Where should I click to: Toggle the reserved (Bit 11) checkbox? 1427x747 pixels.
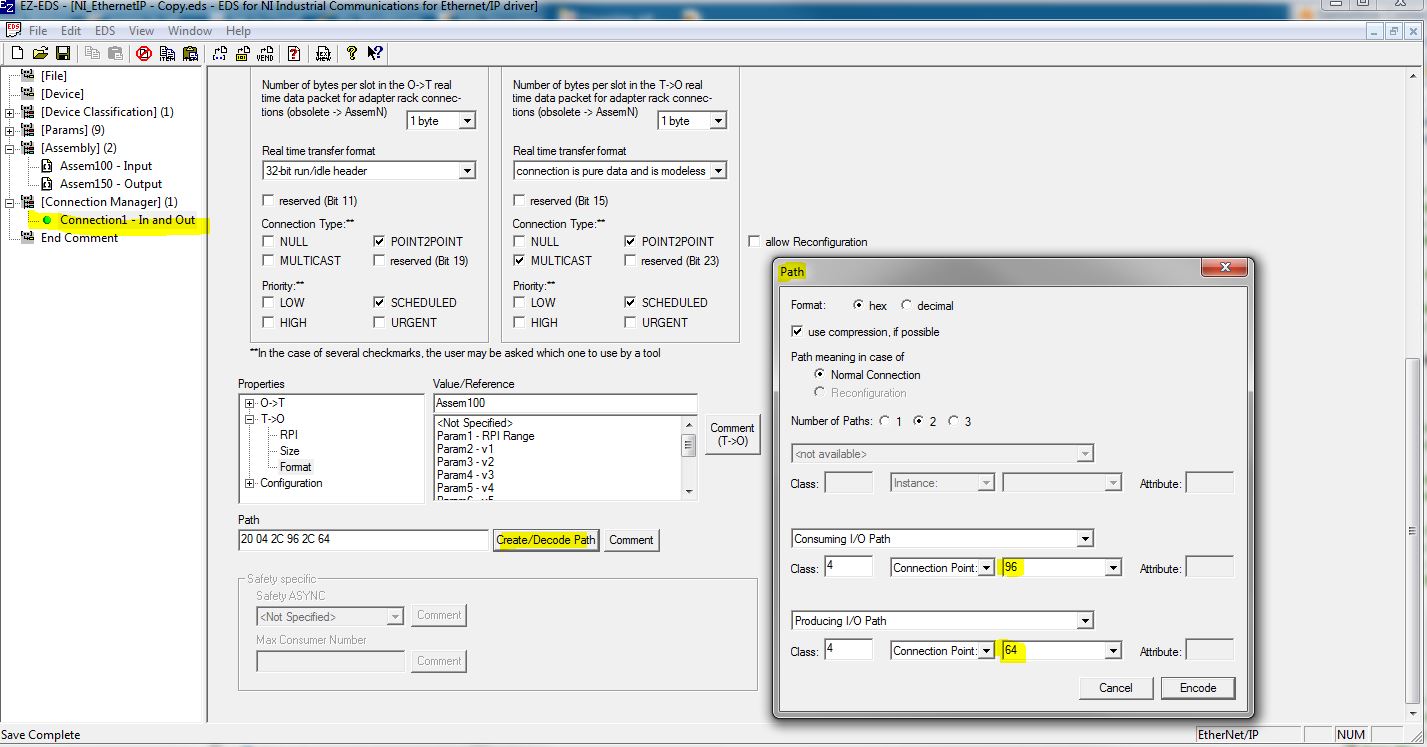[x=268, y=200]
